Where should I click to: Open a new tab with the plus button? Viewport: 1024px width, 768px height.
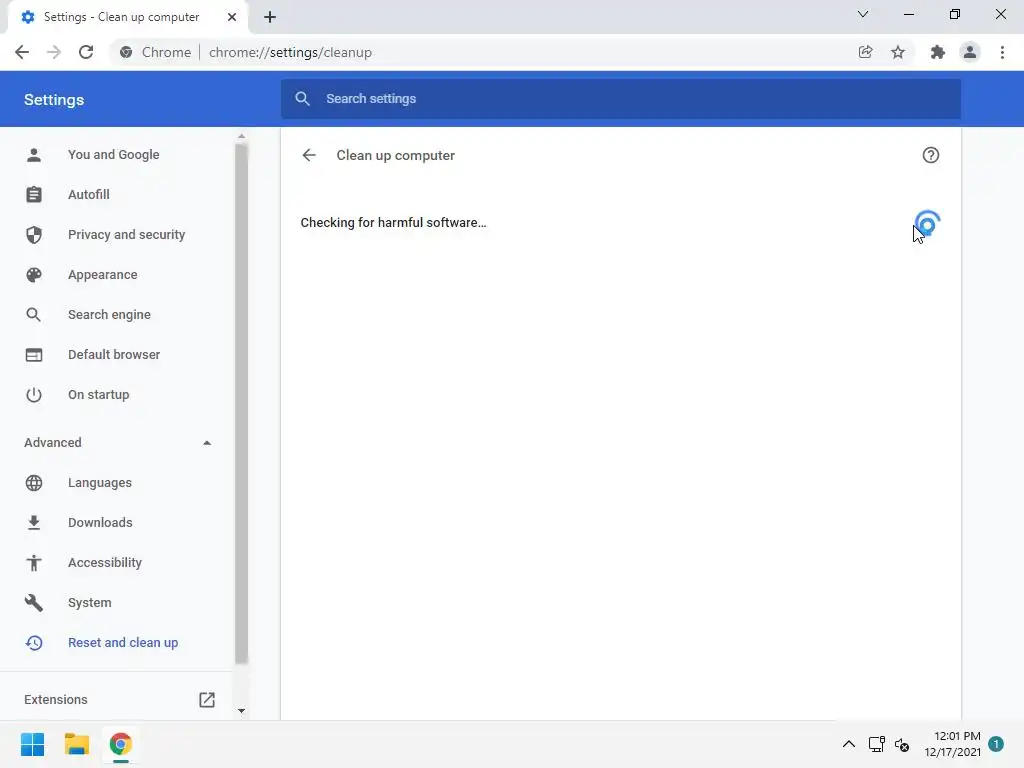point(270,17)
